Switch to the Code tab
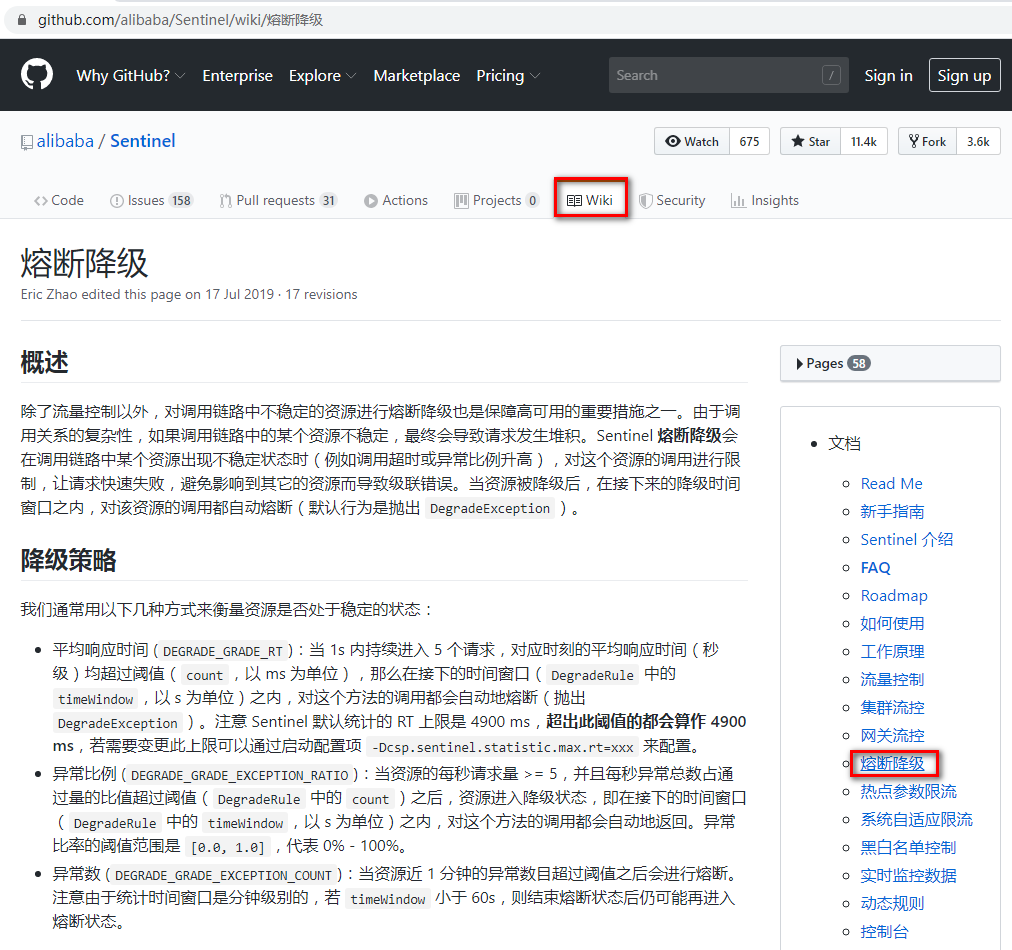This screenshot has height=950, width=1012. [59, 200]
